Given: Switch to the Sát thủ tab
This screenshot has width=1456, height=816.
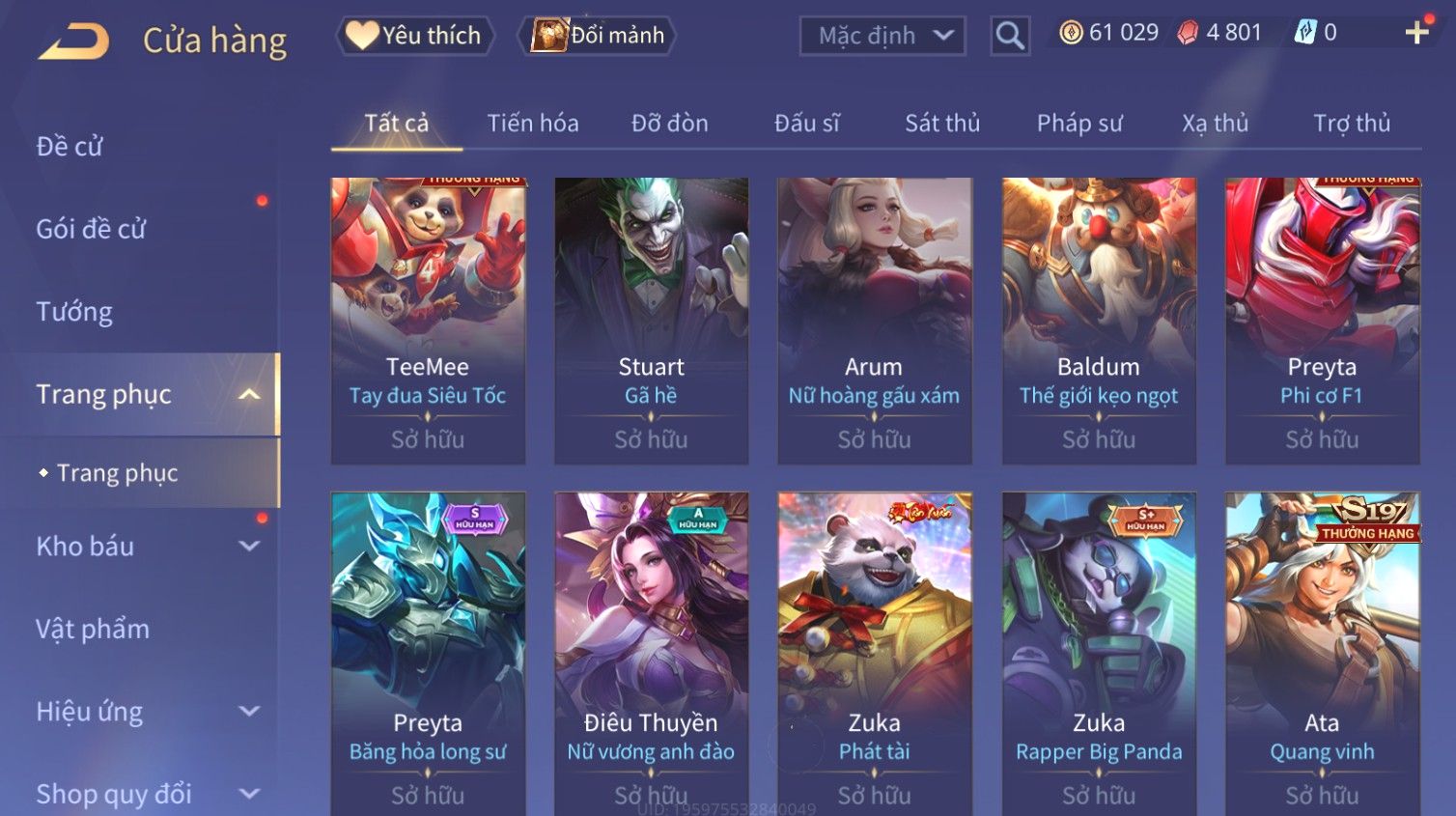Looking at the screenshot, I should click(x=942, y=123).
